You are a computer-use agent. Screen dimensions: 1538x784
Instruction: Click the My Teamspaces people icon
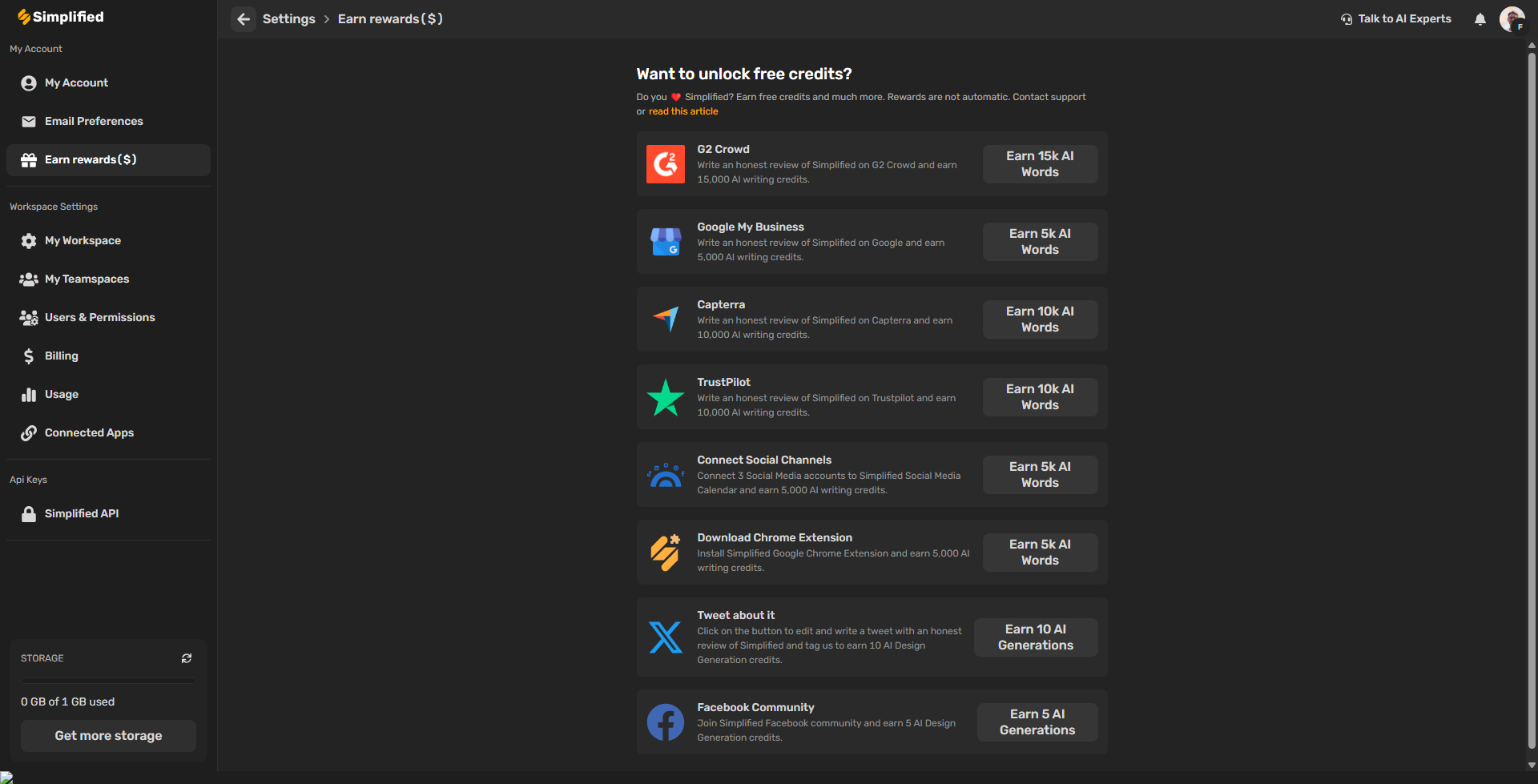pyautogui.click(x=29, y=279)
